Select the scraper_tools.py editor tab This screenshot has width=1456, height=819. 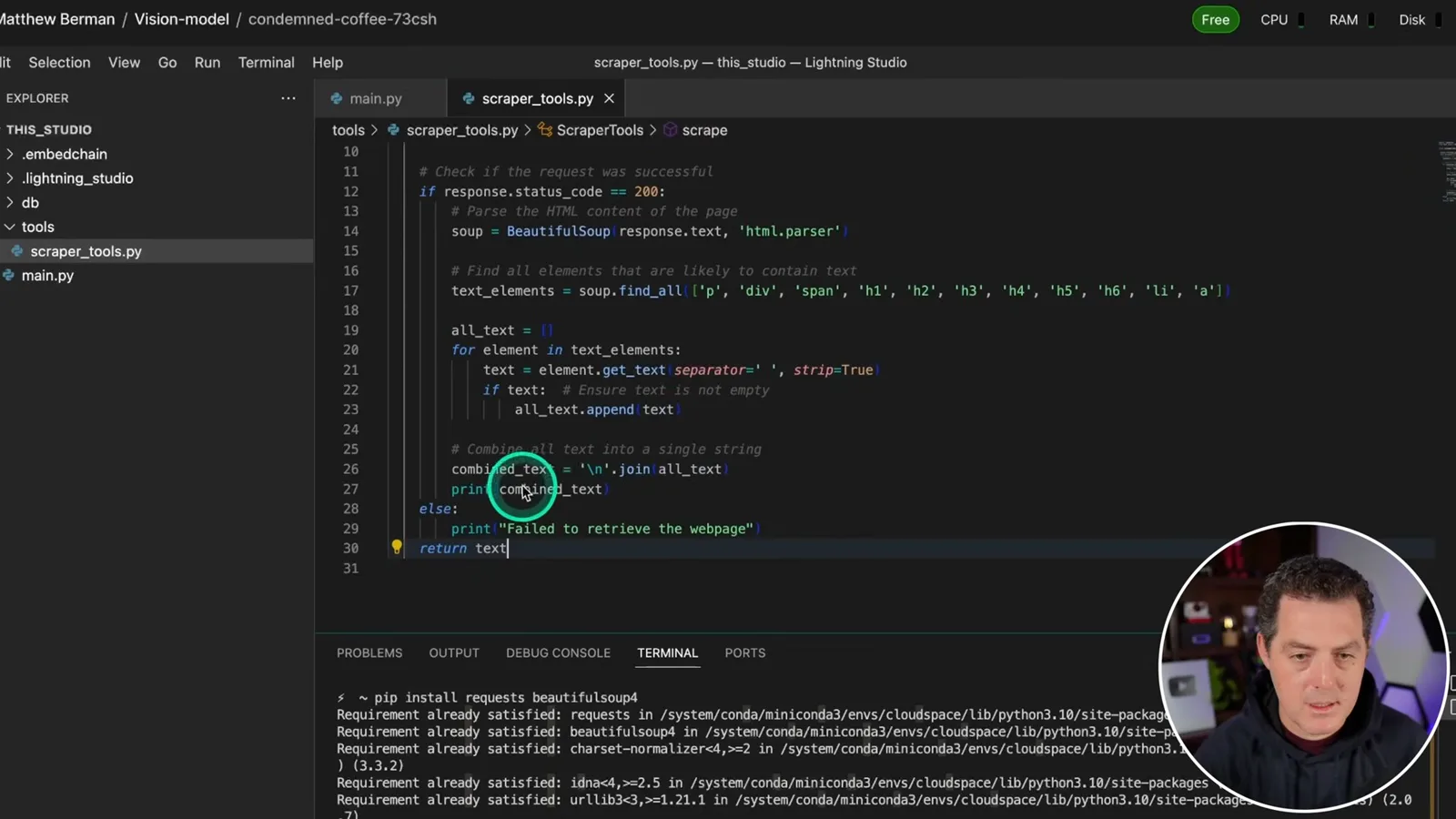coord(537,98)
